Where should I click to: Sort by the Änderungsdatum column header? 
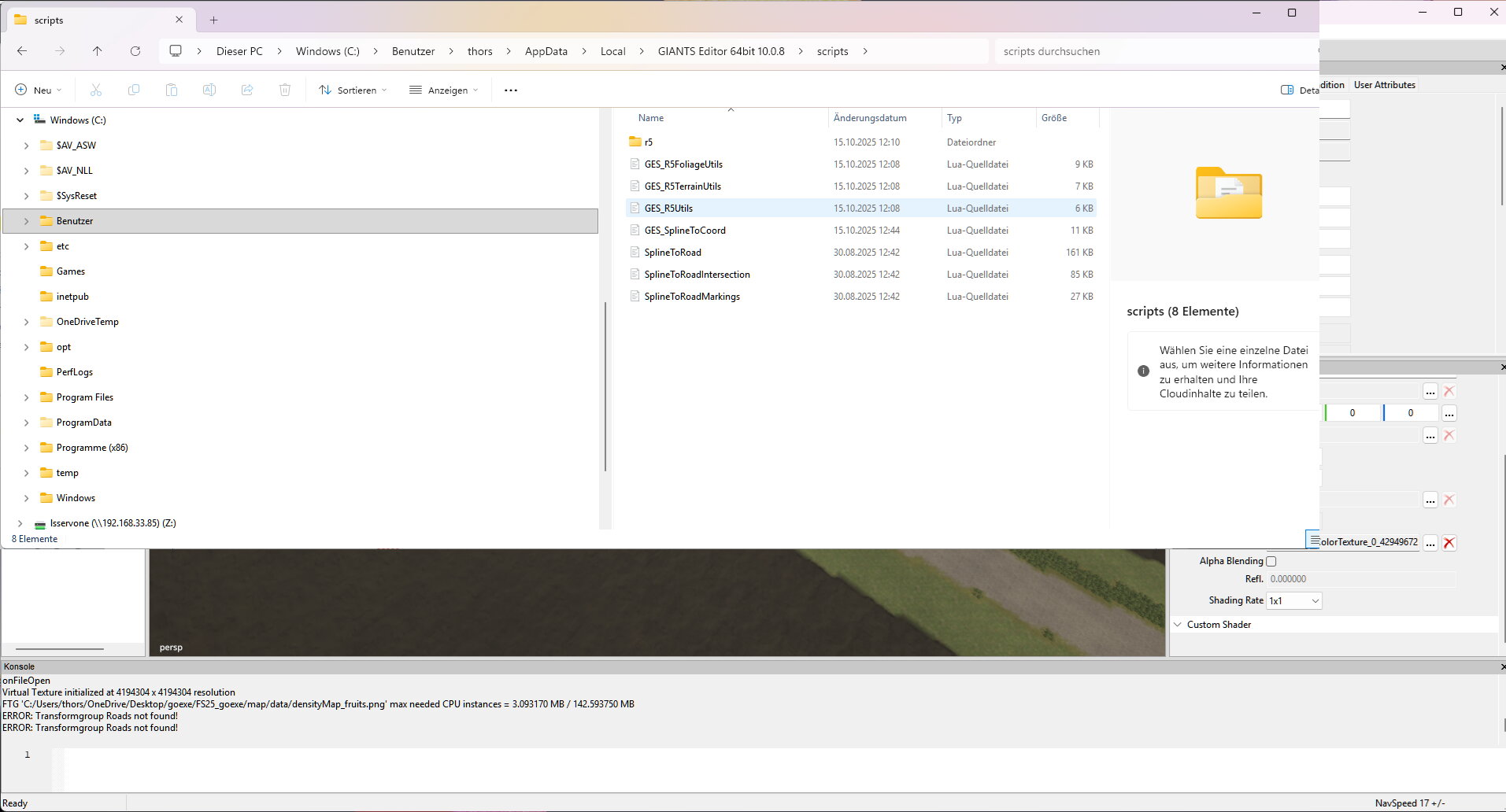pyautogui.click(x=870, y=118)
